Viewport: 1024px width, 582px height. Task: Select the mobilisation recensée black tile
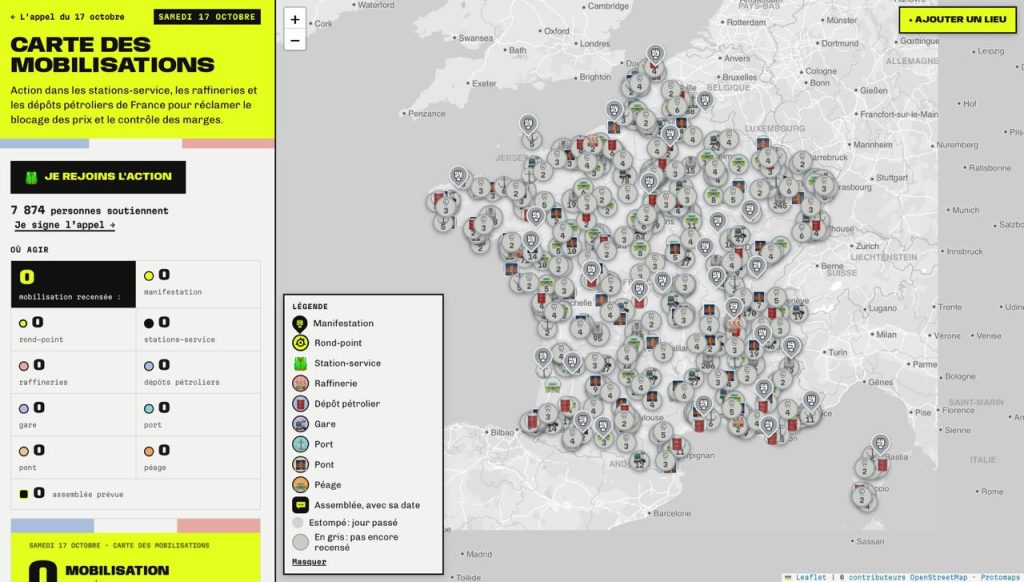(73, 284)
